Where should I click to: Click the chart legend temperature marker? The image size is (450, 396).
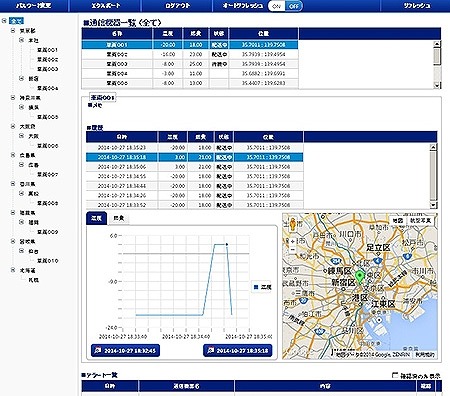click(x=256, y=287)
